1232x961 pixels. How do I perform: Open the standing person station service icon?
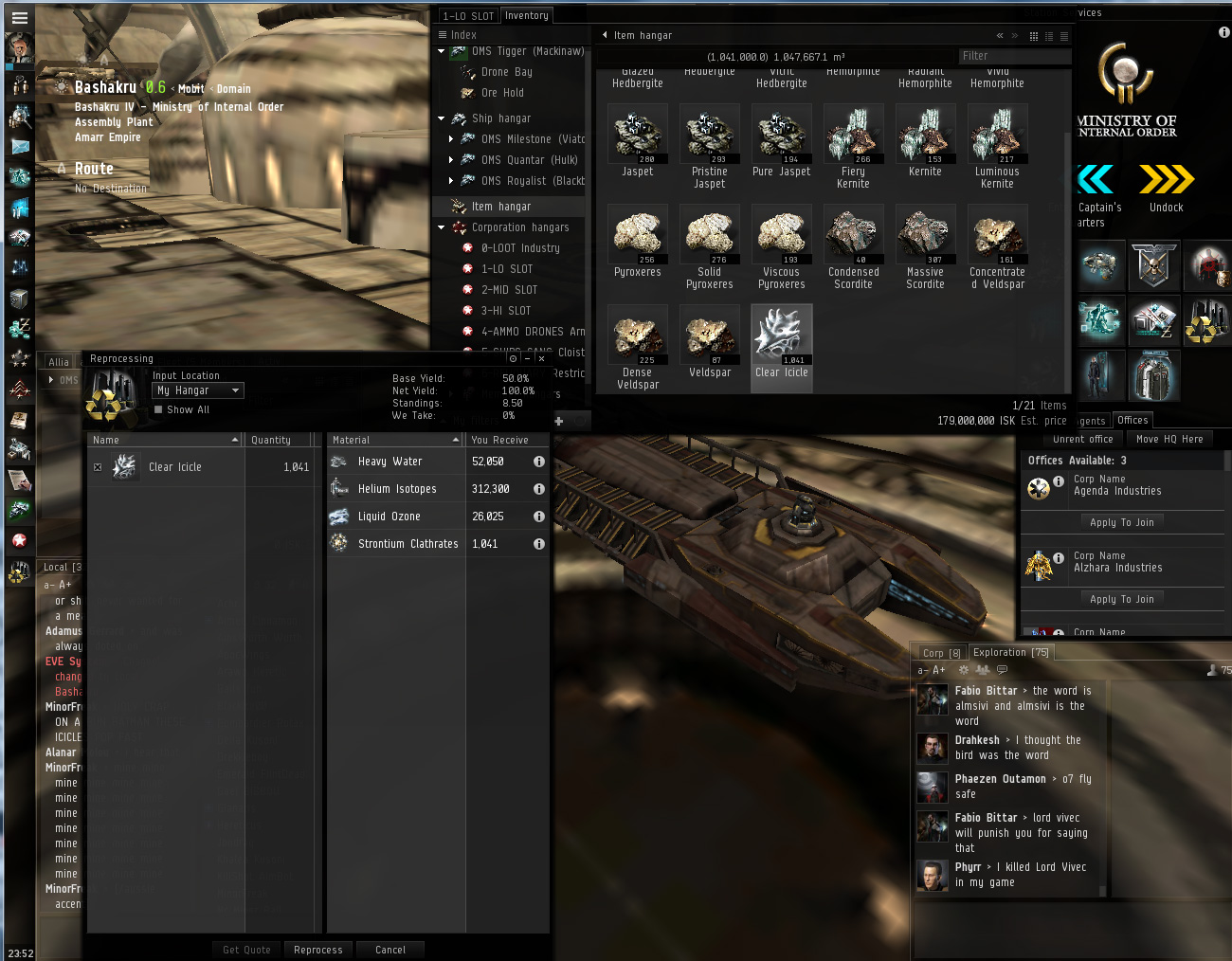(x=1100, y=376)
